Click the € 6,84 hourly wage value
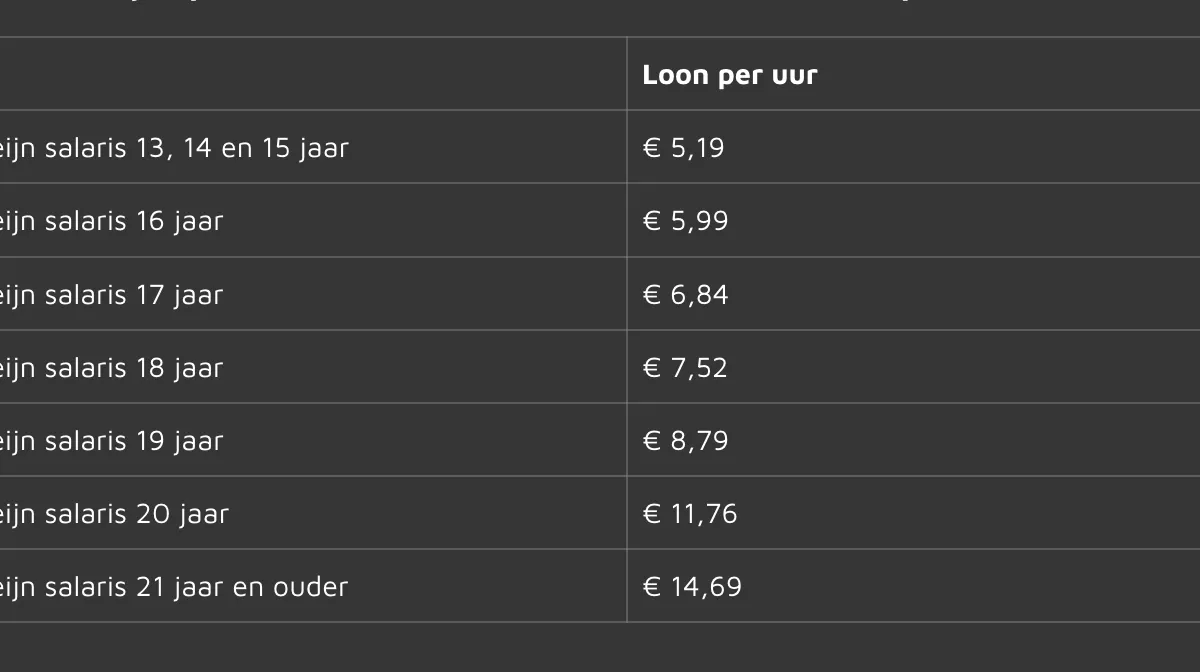 coord(685,295)
